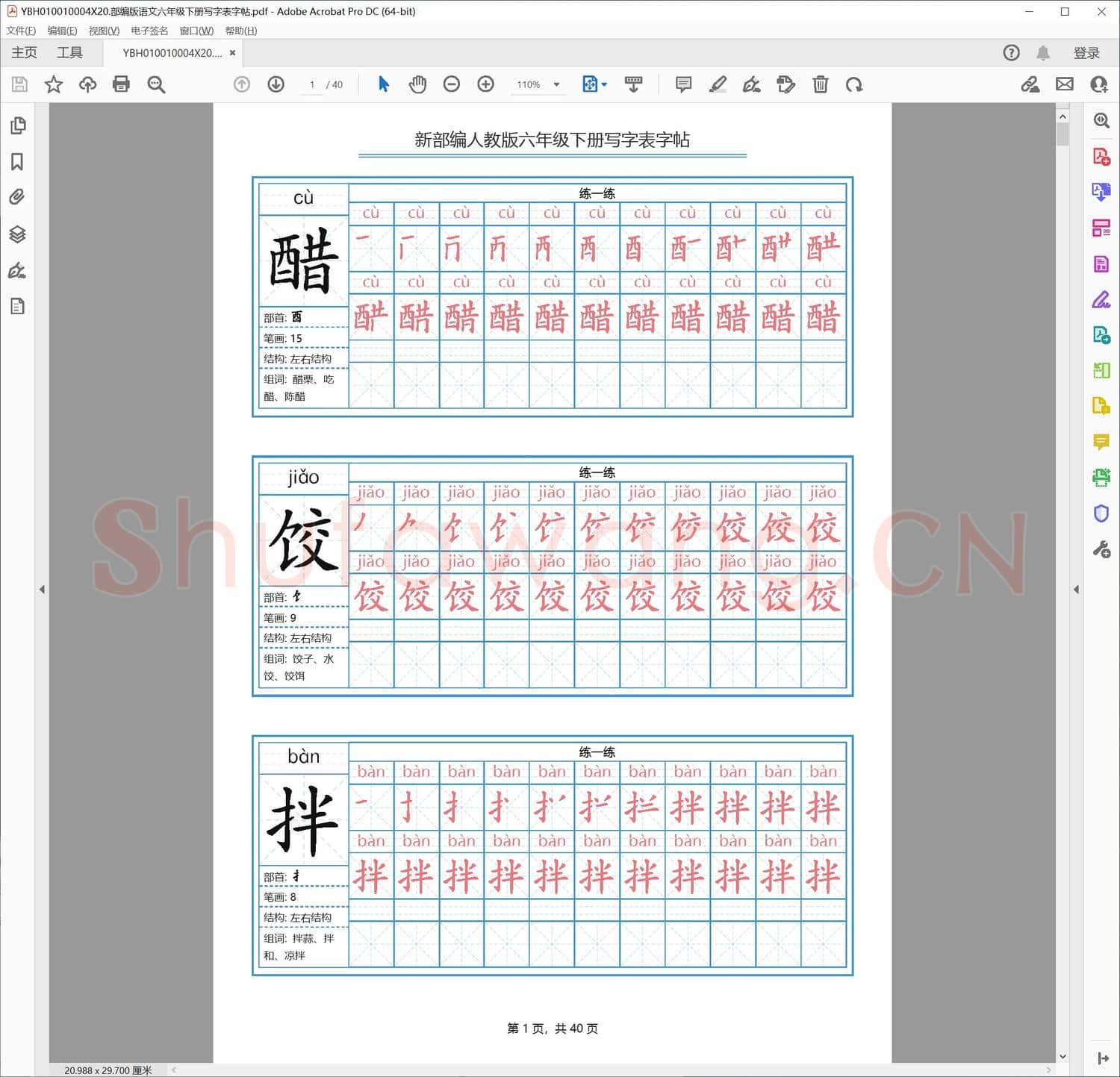Zoom out with minus circle icon
The image size is (1120, 1077).
[x=452, y=84]
